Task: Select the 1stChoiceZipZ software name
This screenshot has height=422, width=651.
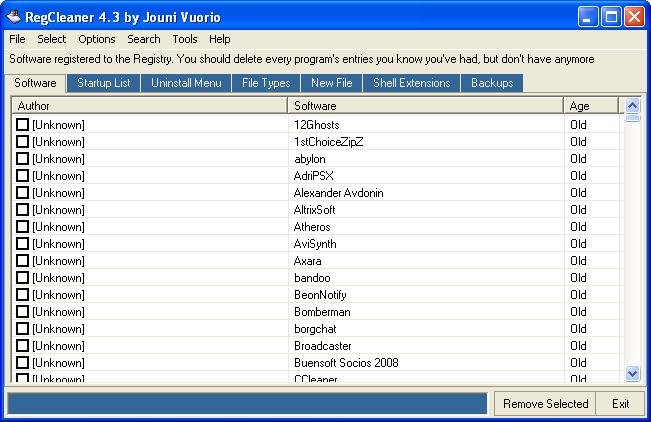Action: coord(328,142)
